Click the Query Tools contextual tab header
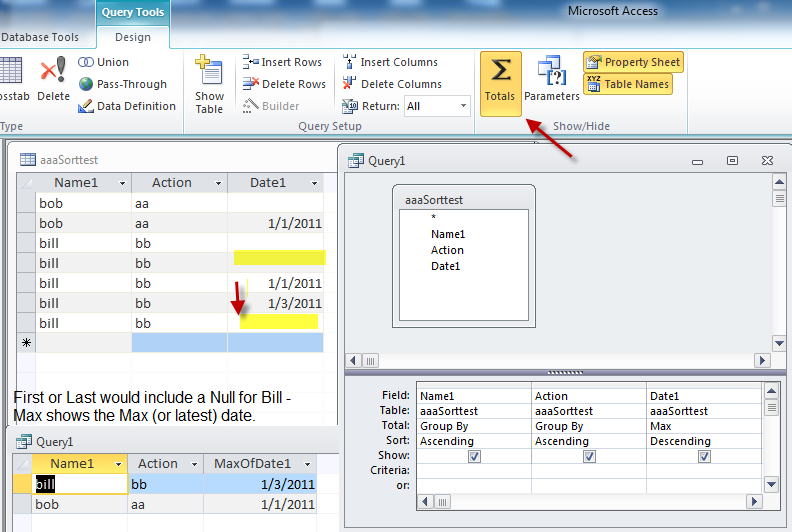 click(x=133, y=12)
